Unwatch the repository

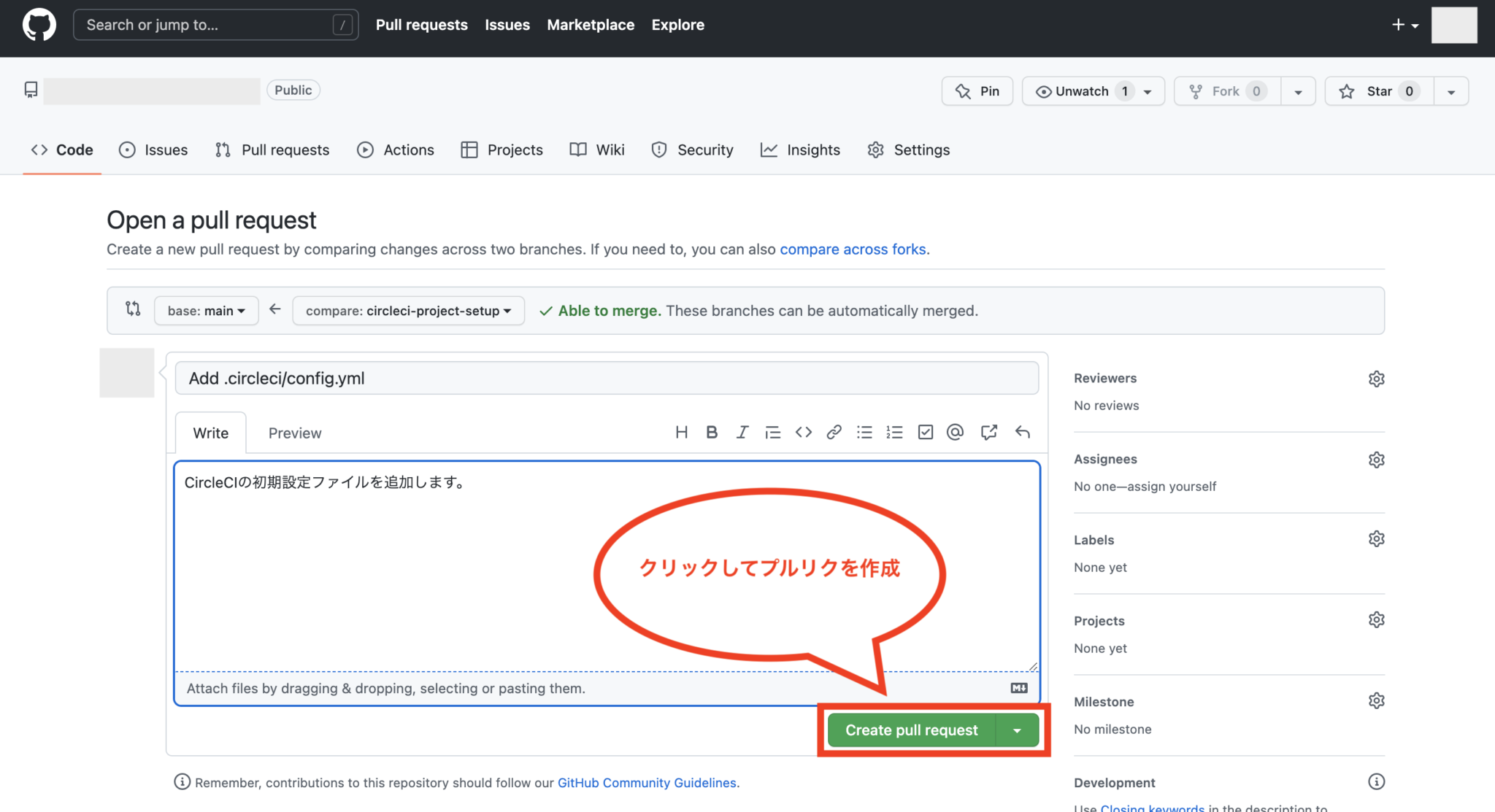1082,90
